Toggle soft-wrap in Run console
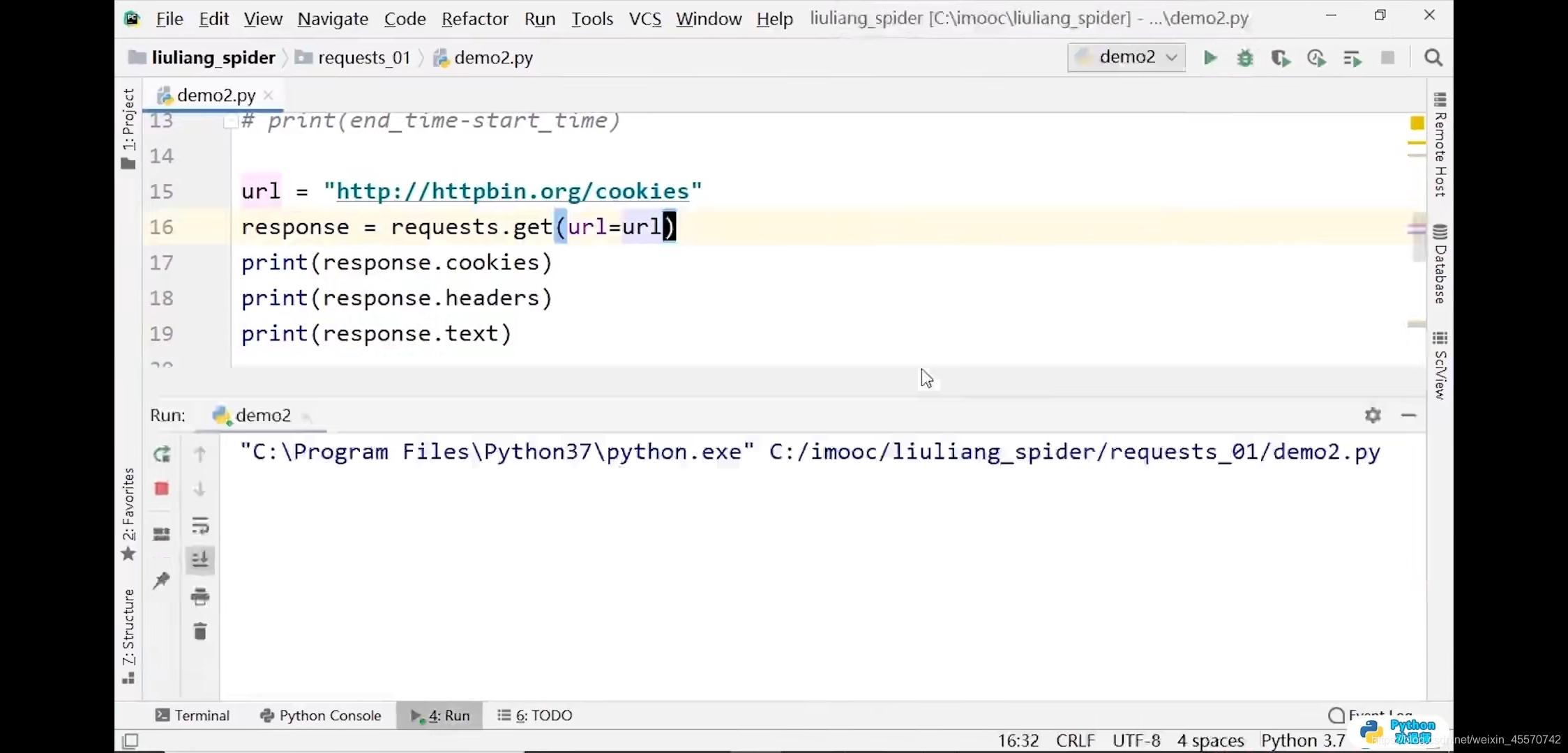Viewport: 1568px width, 753px height. pos(200,526)
